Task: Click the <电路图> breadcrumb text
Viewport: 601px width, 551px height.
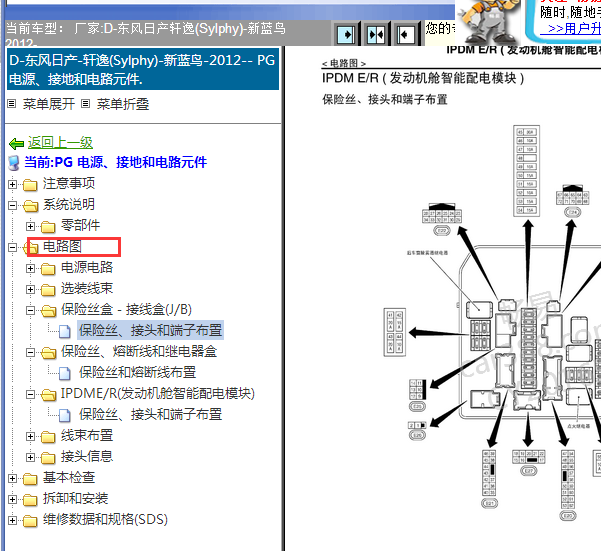Action: click(x=344, y=63)
